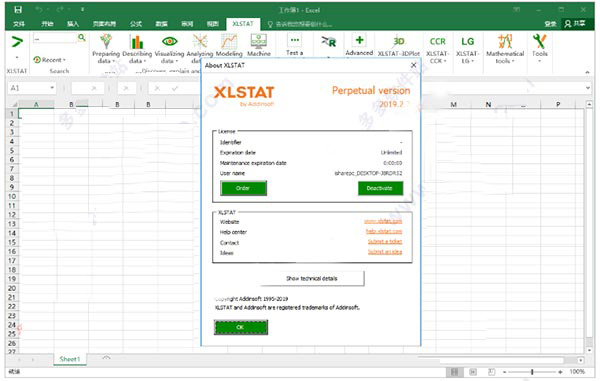
Task: Click the green OK button
Action: pyautogui.click(x=241, y=327)
